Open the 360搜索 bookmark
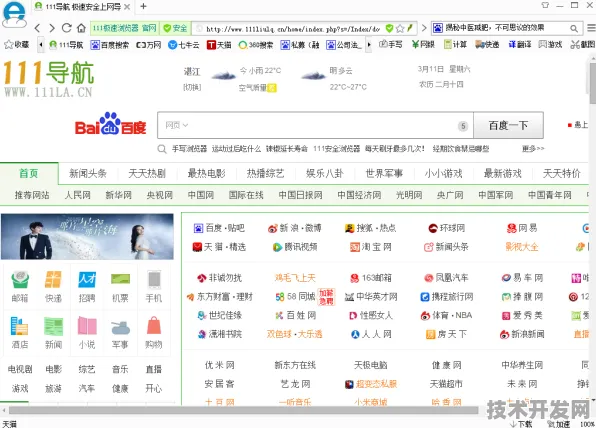The width and height of the screenshot is (596, 428). pos(255,45)
